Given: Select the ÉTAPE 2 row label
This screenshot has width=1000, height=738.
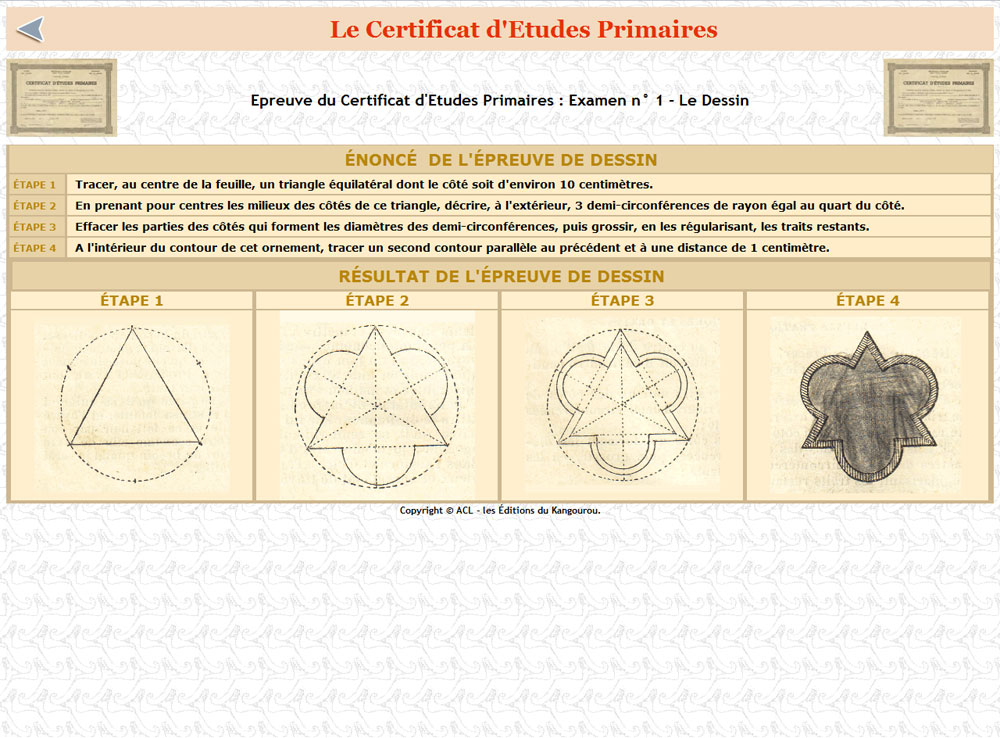Looking at the screenshot, I should pos(35,206).
